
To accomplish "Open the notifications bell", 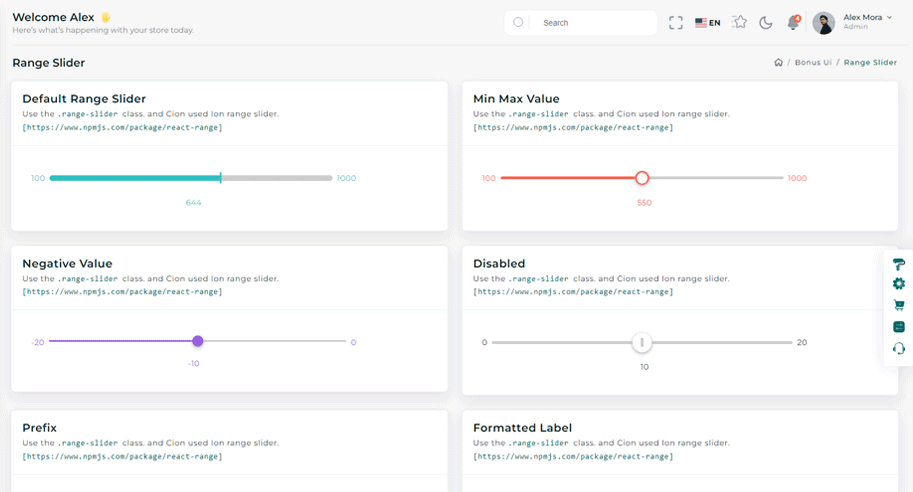I will (793, 23).
